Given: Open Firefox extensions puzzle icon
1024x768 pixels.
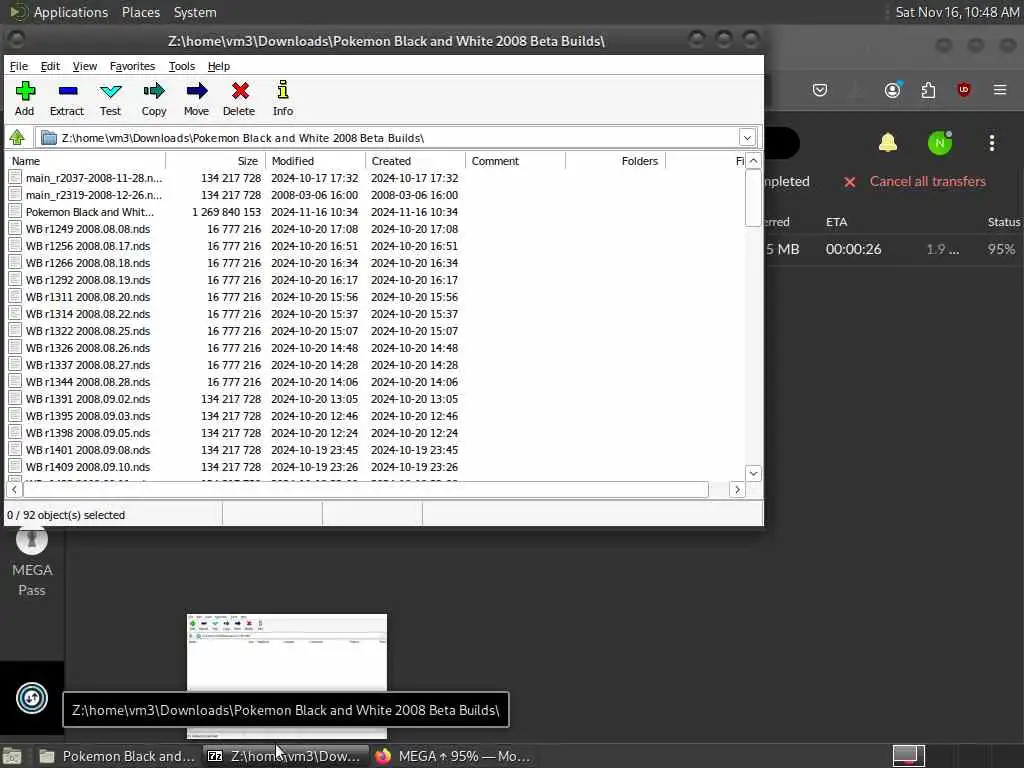Looking at the screenshot, I should pos(928,90).
